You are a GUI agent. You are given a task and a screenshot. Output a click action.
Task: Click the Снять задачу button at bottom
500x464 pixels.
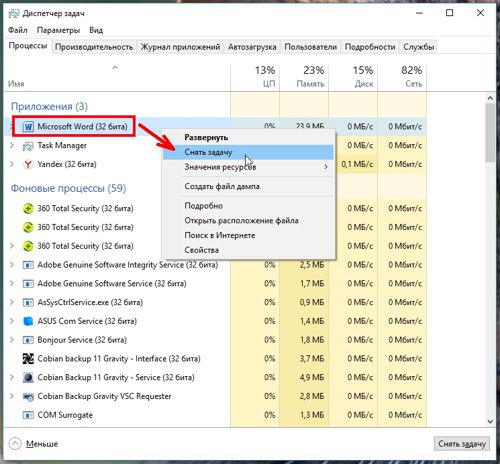(x=462, y=444)
